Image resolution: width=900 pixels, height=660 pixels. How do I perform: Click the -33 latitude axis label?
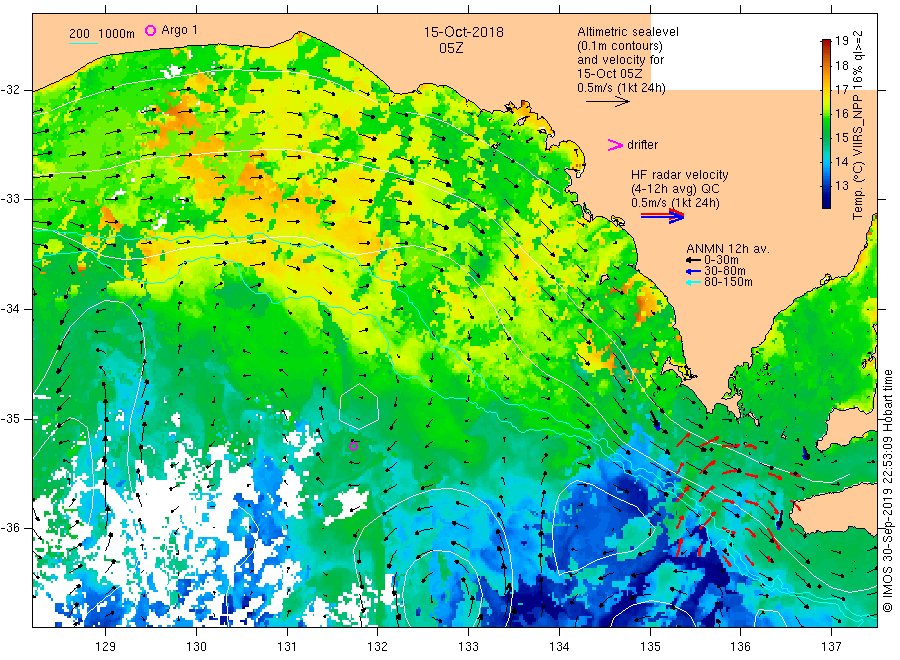click(11, 199)
